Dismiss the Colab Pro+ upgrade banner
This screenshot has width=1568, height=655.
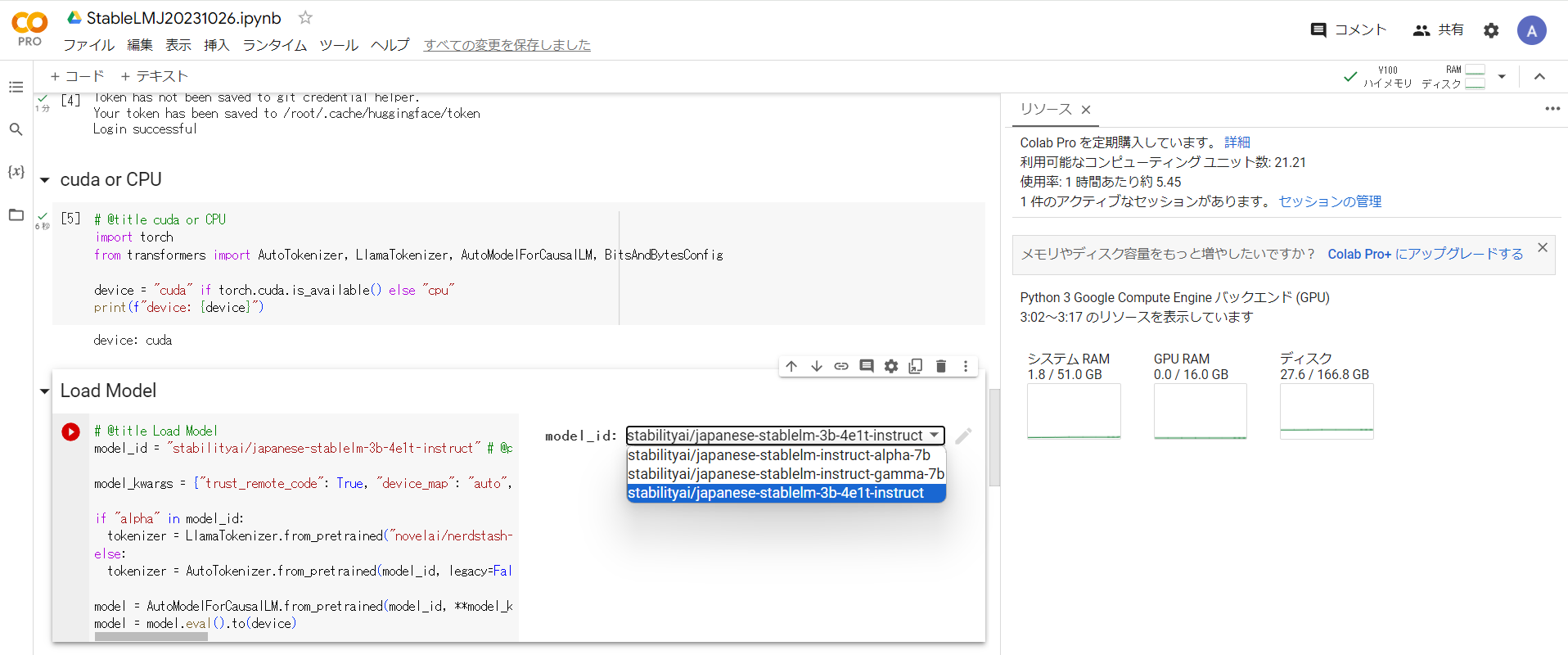1543,247
